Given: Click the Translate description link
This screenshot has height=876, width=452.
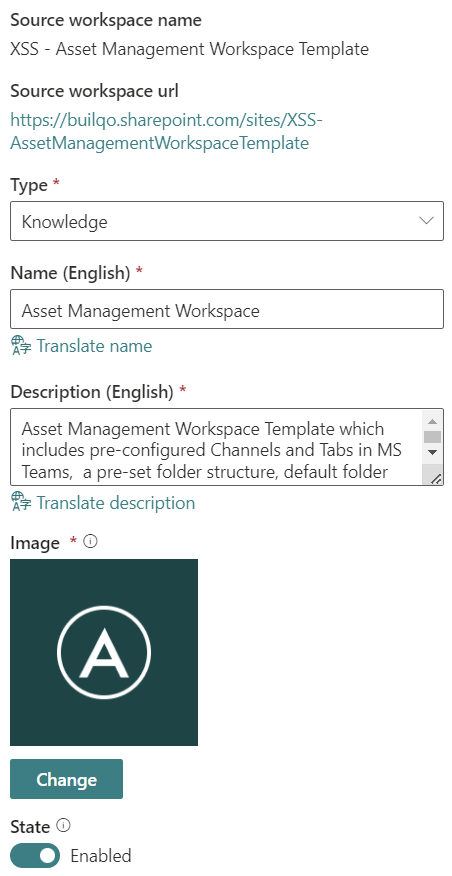Looking at the screenshot, I should [116, 503].
